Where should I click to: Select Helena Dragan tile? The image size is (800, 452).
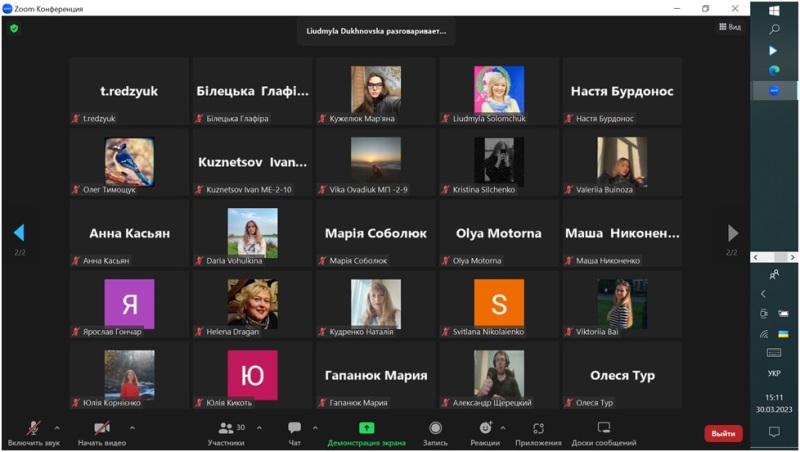click(253, 304)
